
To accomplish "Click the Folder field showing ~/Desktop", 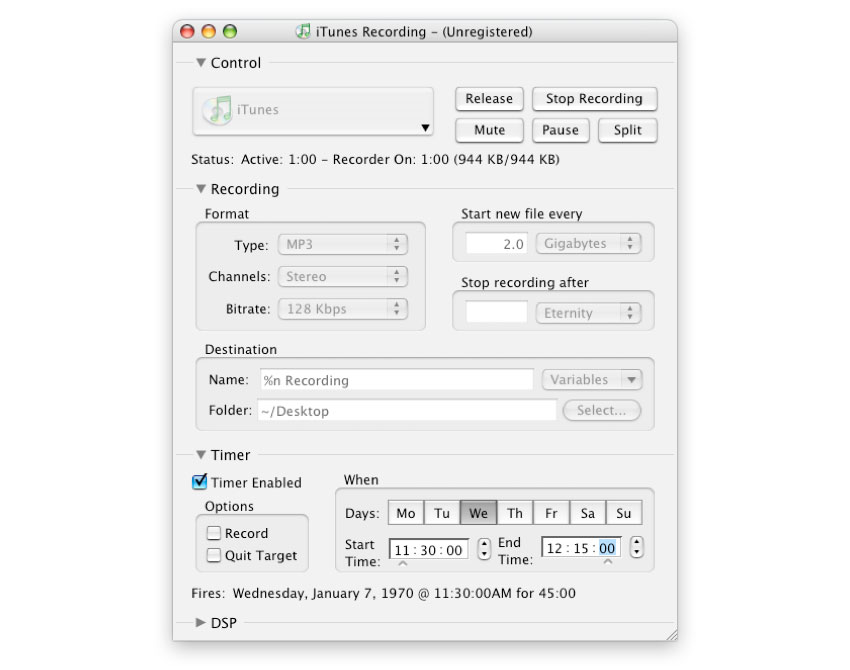I will click(x=407, y=411).
